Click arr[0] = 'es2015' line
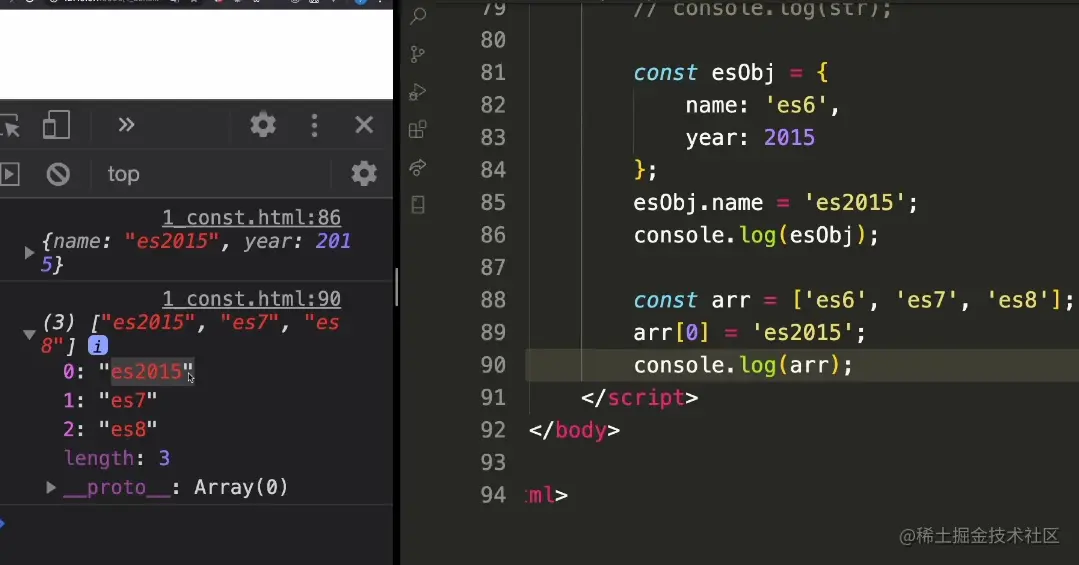 tap(749, 332)
